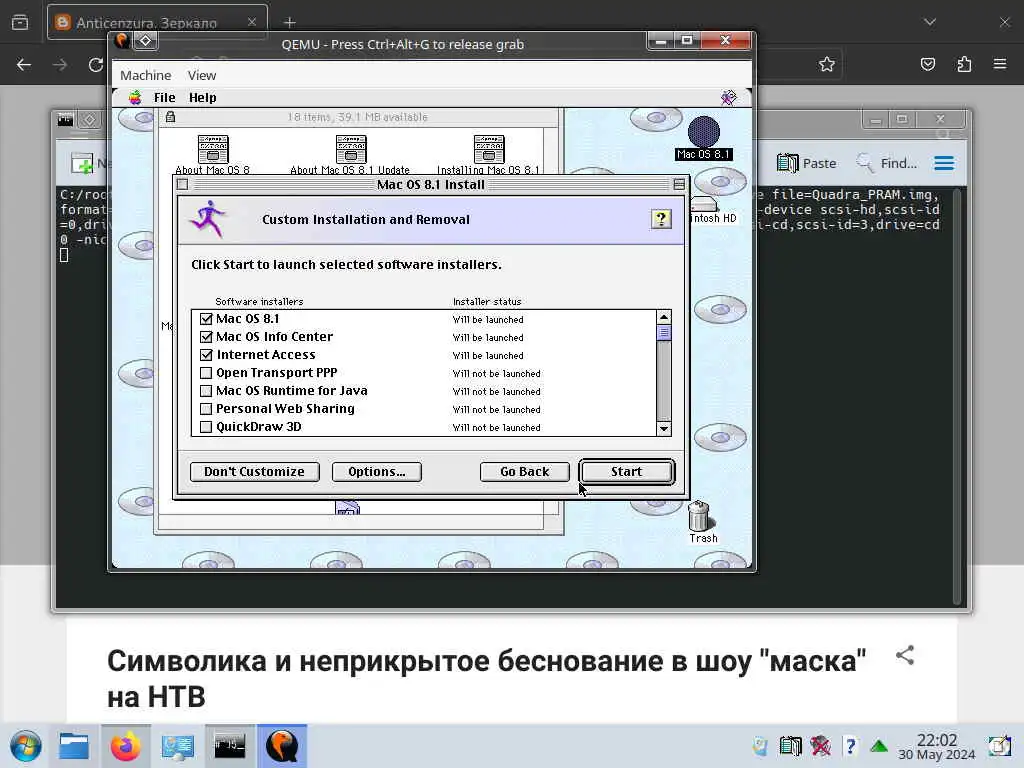Image resolution: width=1024 pixels, height=768 pixels.
Task: Click the tray question mark help icon
Action: (x=850, y=746)
